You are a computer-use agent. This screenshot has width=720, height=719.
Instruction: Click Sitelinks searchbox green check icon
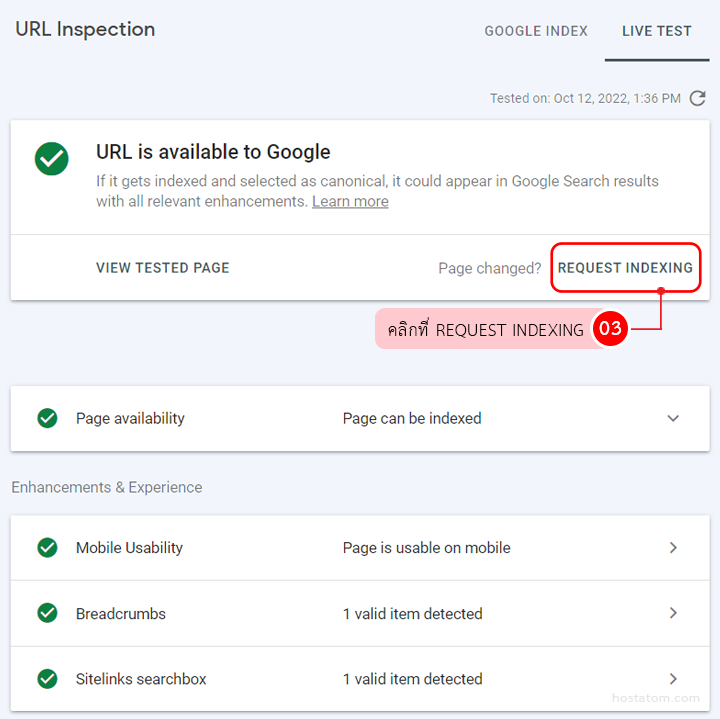47,679
